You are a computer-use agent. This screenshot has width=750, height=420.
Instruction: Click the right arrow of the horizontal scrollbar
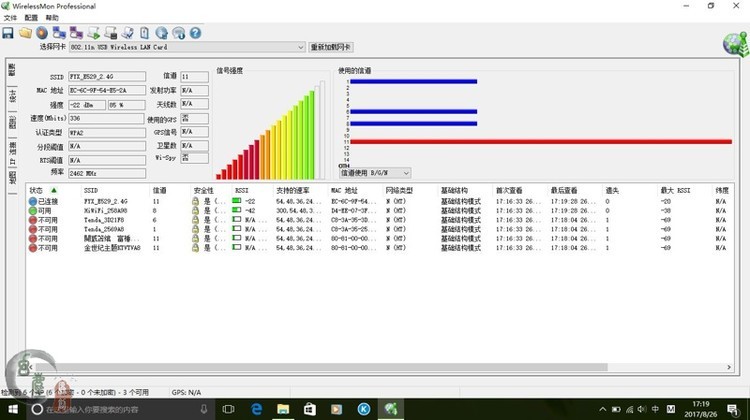[729, 367]
